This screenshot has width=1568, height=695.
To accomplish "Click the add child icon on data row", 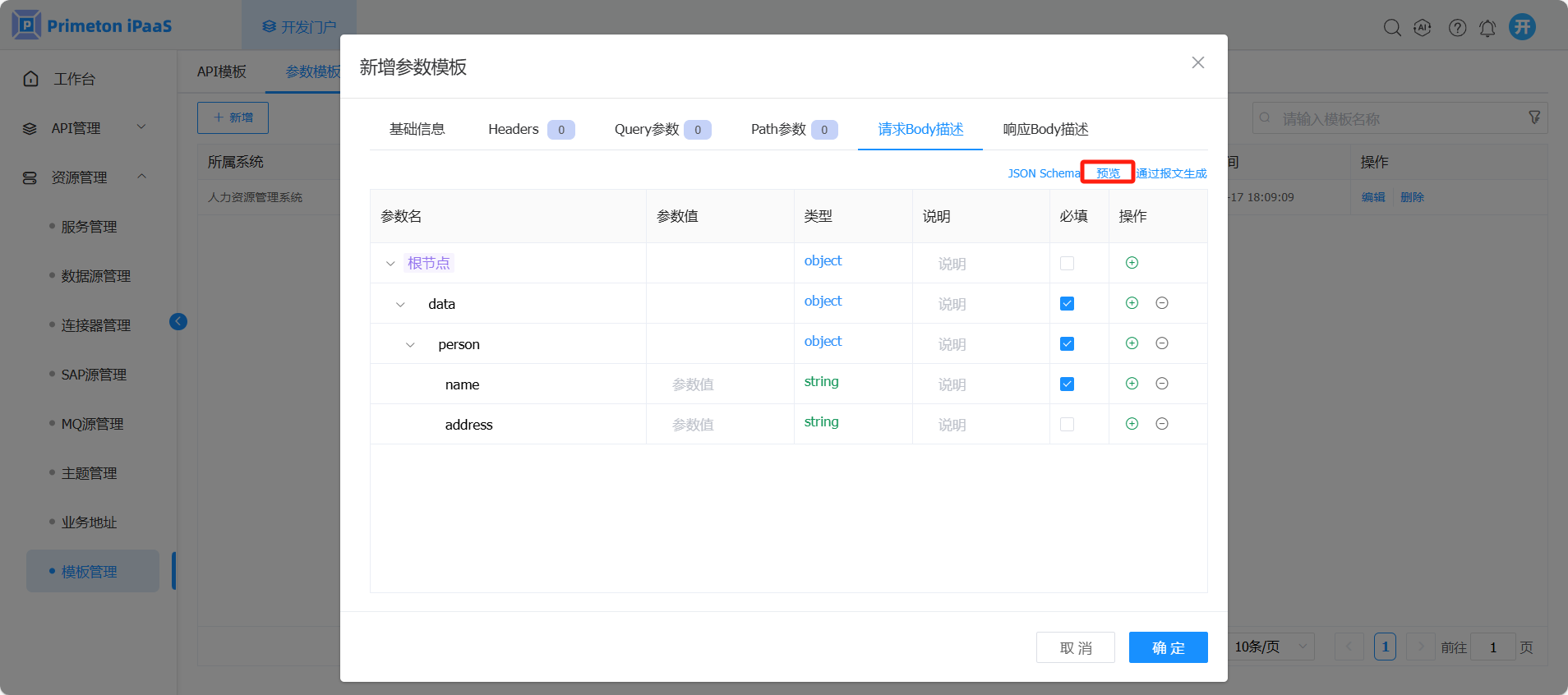I will click(x=1132, y=303).
